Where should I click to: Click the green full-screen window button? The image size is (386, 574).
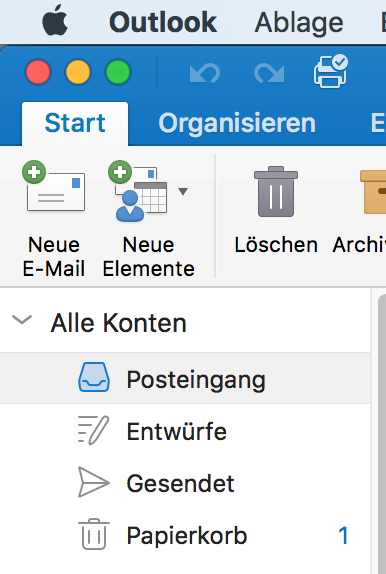(x=118, y=72)
